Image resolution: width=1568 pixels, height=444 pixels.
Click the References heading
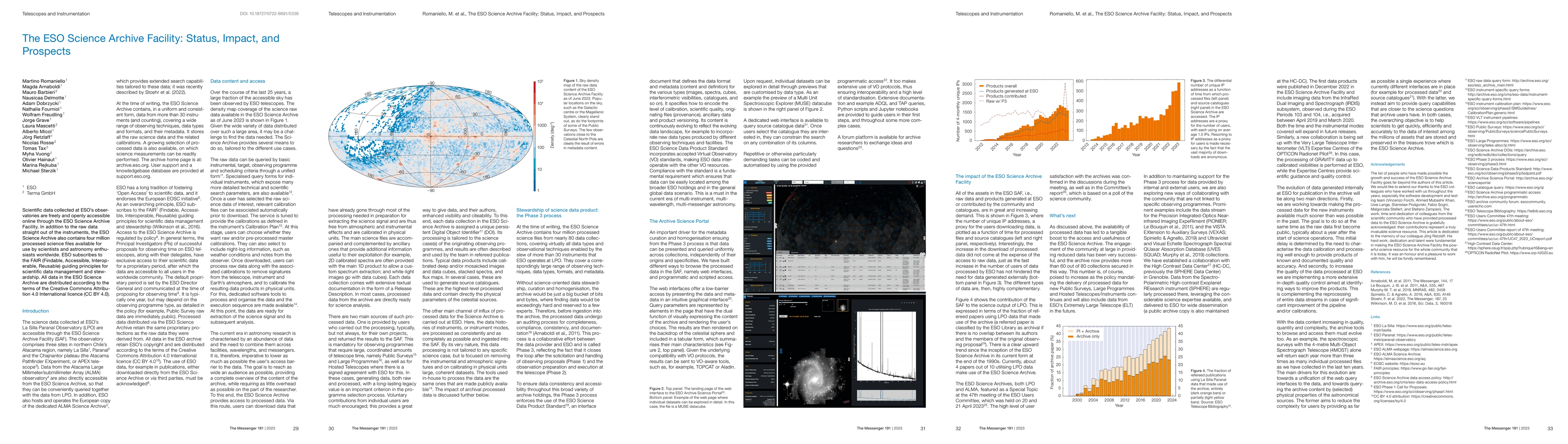pos(1380,272)
